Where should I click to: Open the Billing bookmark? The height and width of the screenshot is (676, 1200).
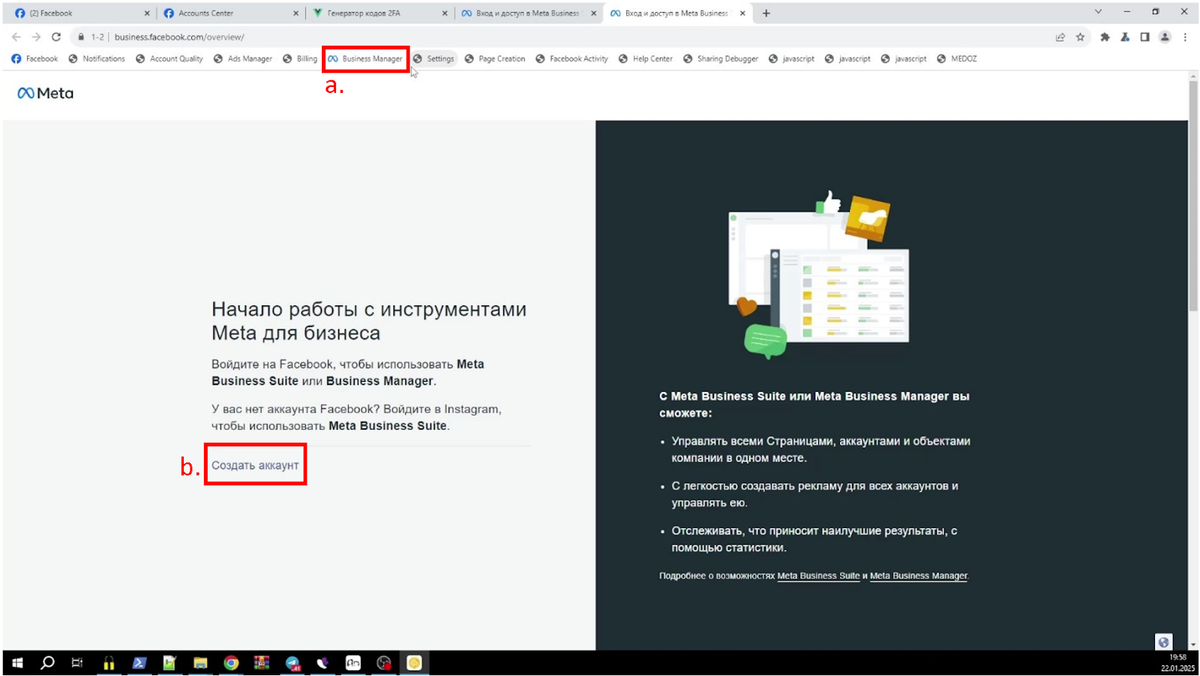tap(300, 59)
